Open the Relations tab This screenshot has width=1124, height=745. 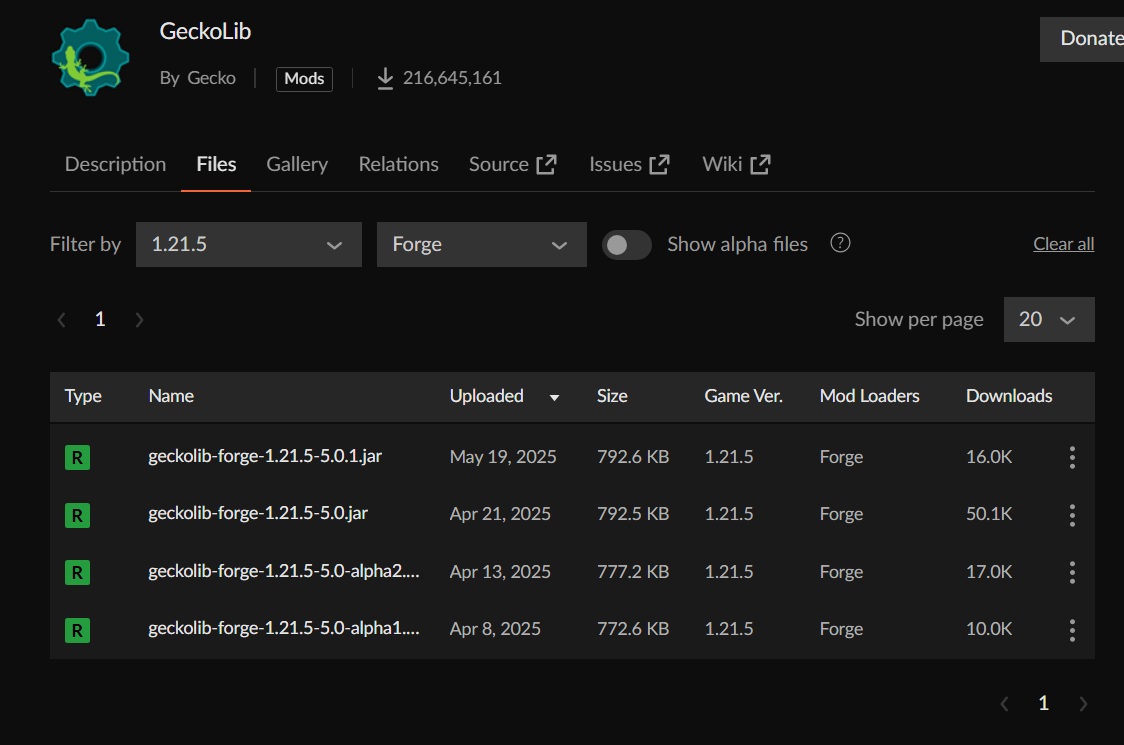399,164
